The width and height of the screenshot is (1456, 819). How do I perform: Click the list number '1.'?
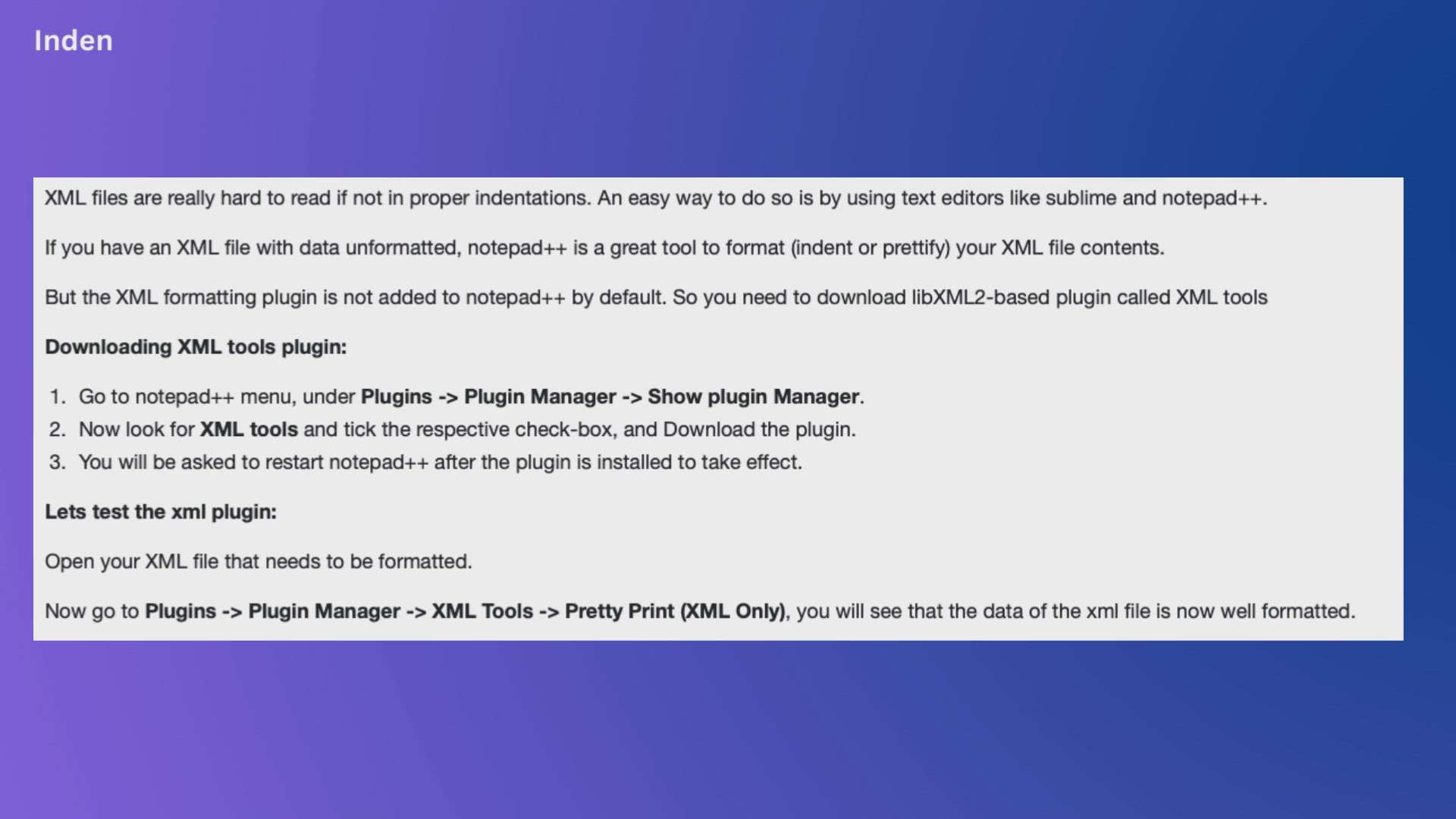tap(58, 397)
